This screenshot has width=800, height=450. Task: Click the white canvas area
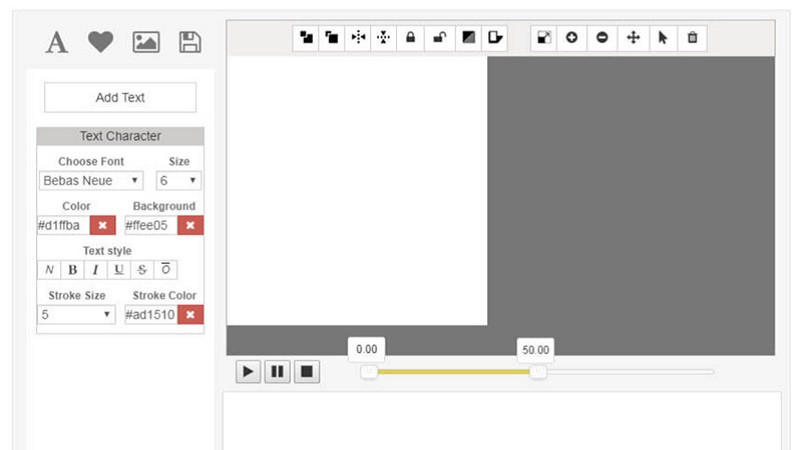pyautogui.click(x=357, y=191)
